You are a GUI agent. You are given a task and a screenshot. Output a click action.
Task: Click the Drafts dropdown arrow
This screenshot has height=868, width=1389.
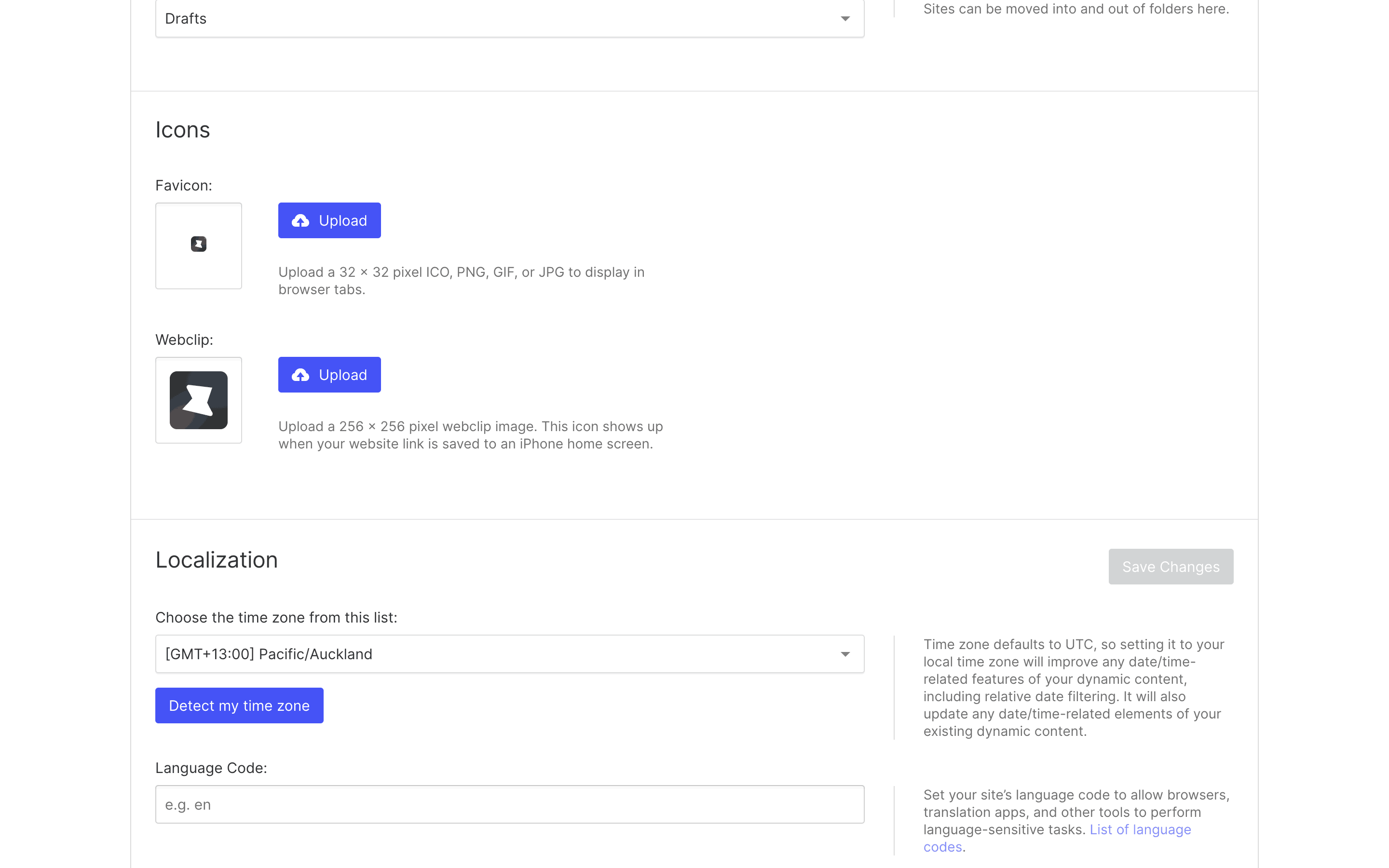[x=845, y=19]
